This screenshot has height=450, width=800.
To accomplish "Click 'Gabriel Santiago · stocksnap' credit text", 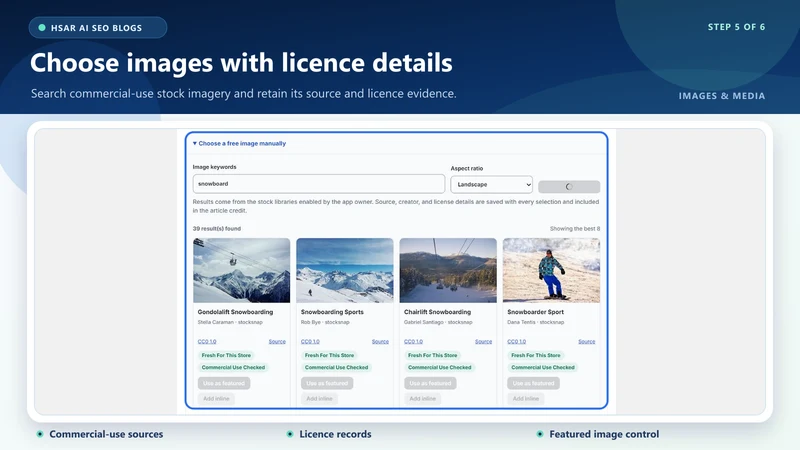I will (x=438, y=322).
